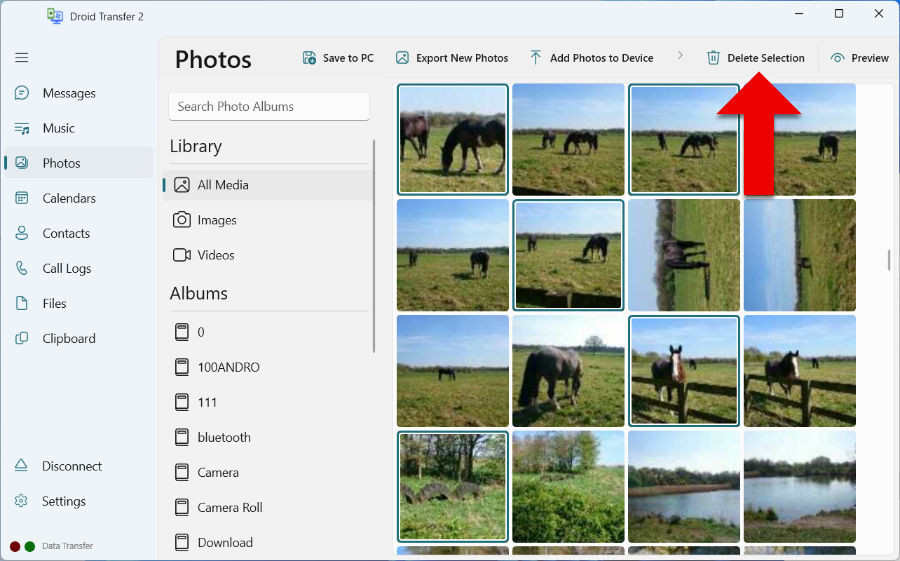Show only the Images label entry
The height and width of the screenshot is (561, 900).
coord(217,220)
